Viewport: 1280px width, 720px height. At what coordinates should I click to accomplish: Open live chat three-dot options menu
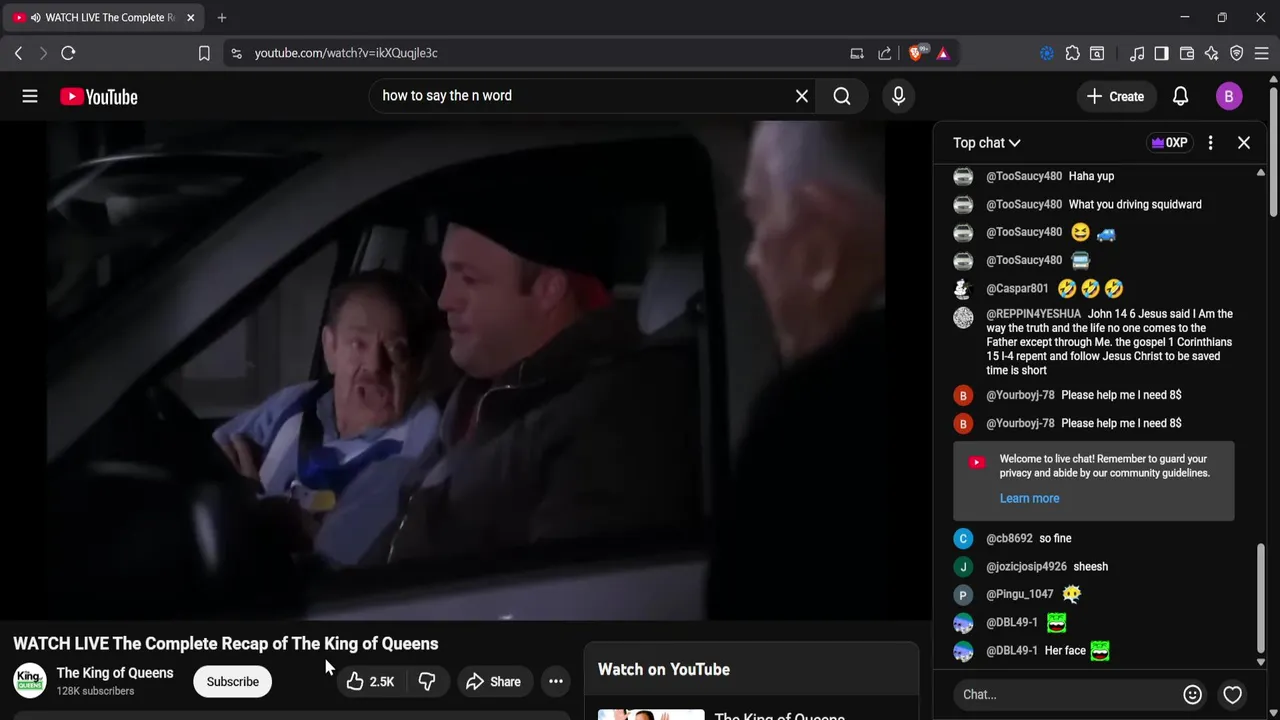pyautogui.click(x=1210, y=143)
